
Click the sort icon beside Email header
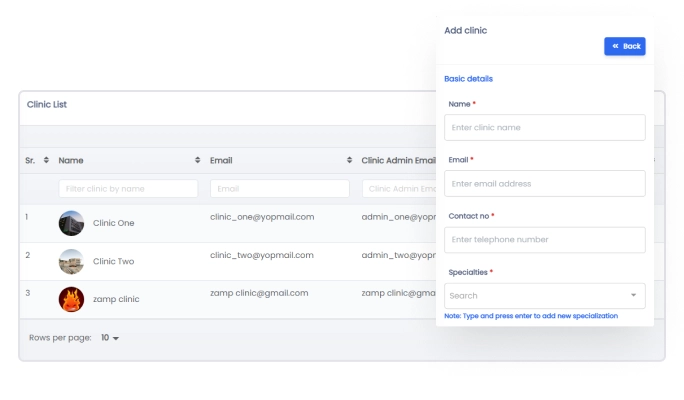[x=349, y=160]
